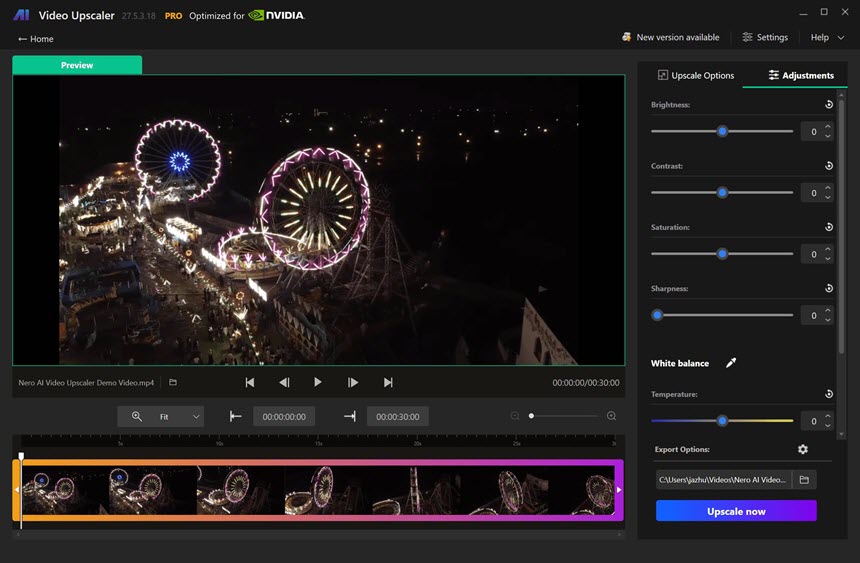Click the Temperature slider handle
The image size is (860, 563).
coord(722,421)
